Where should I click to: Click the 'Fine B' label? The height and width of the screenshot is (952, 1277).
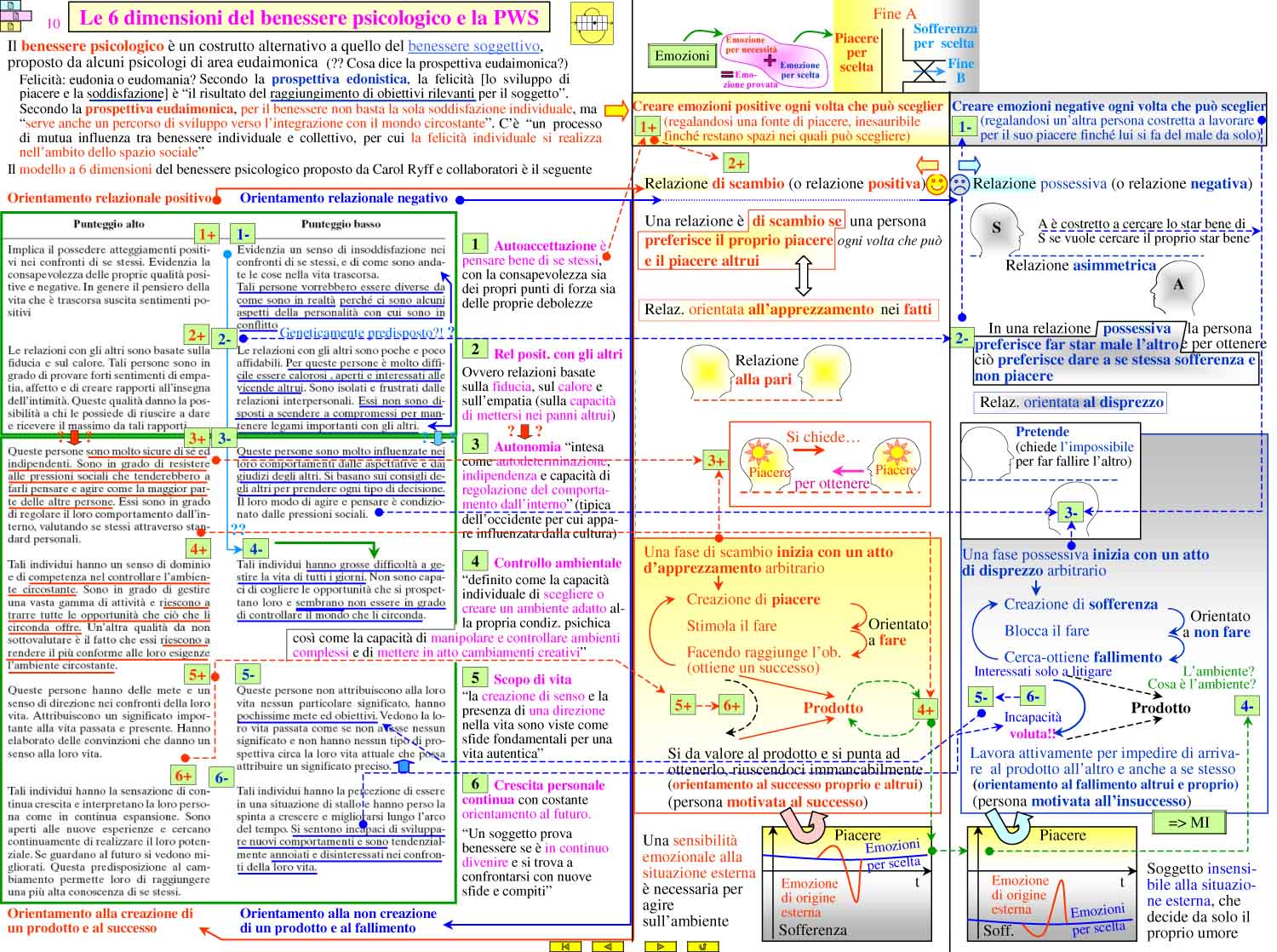click(960, 71)
